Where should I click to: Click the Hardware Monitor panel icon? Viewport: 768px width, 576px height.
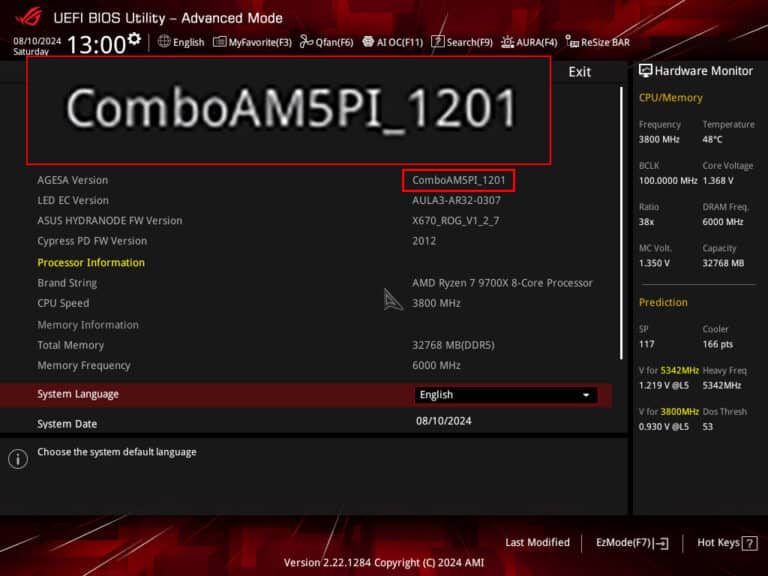click(646, 71)
